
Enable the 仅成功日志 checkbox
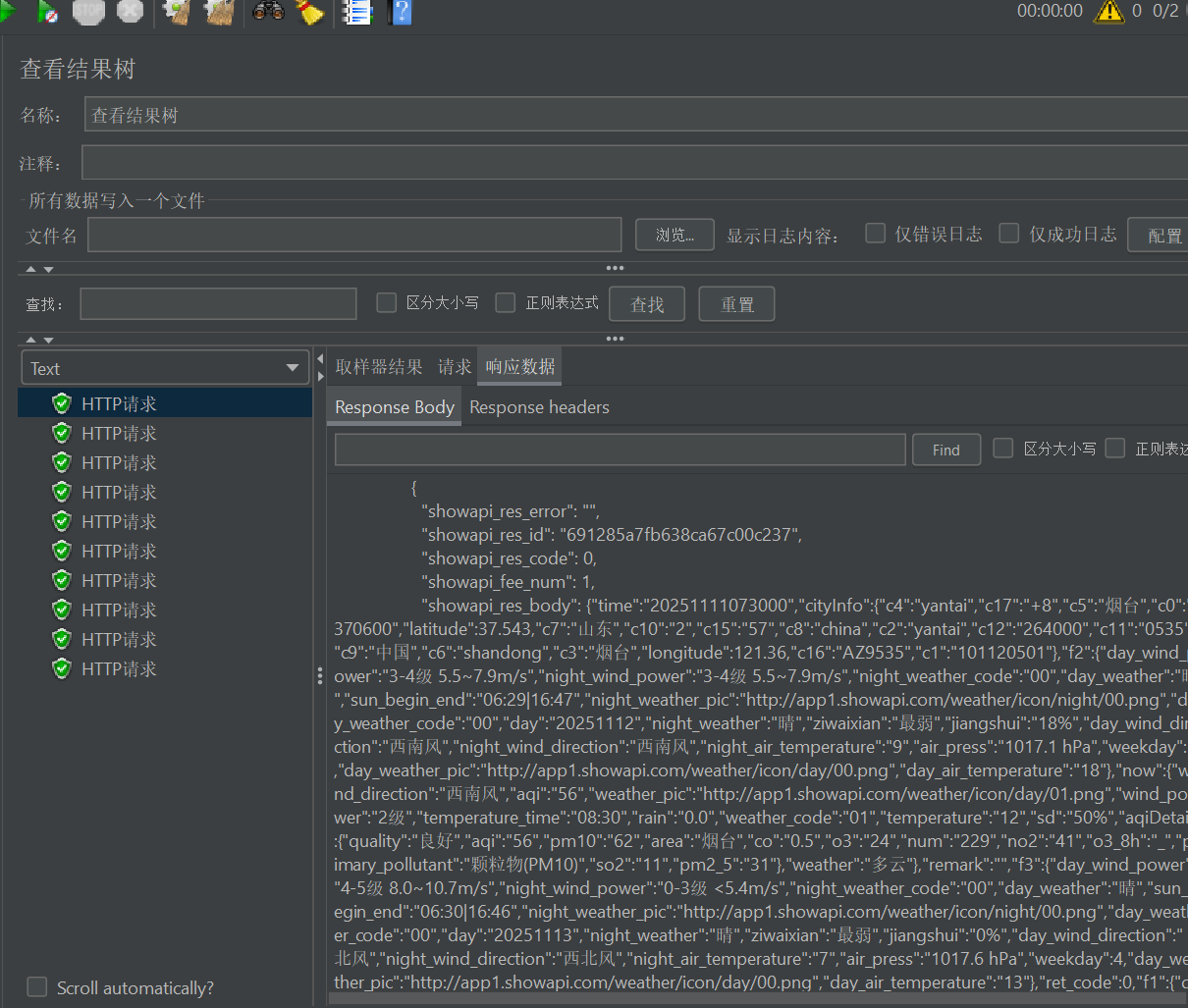pos(1009,233)
